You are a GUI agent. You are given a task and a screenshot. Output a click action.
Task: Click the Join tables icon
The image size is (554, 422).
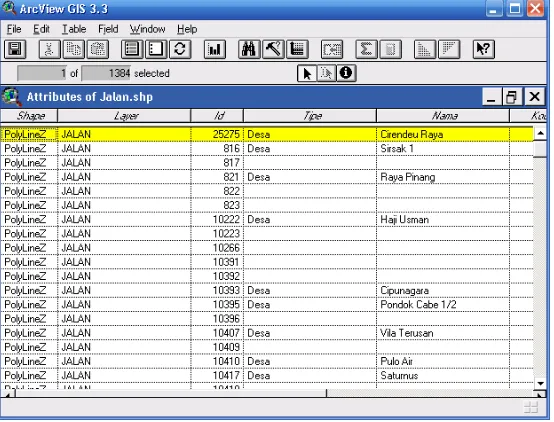(332, 49)
